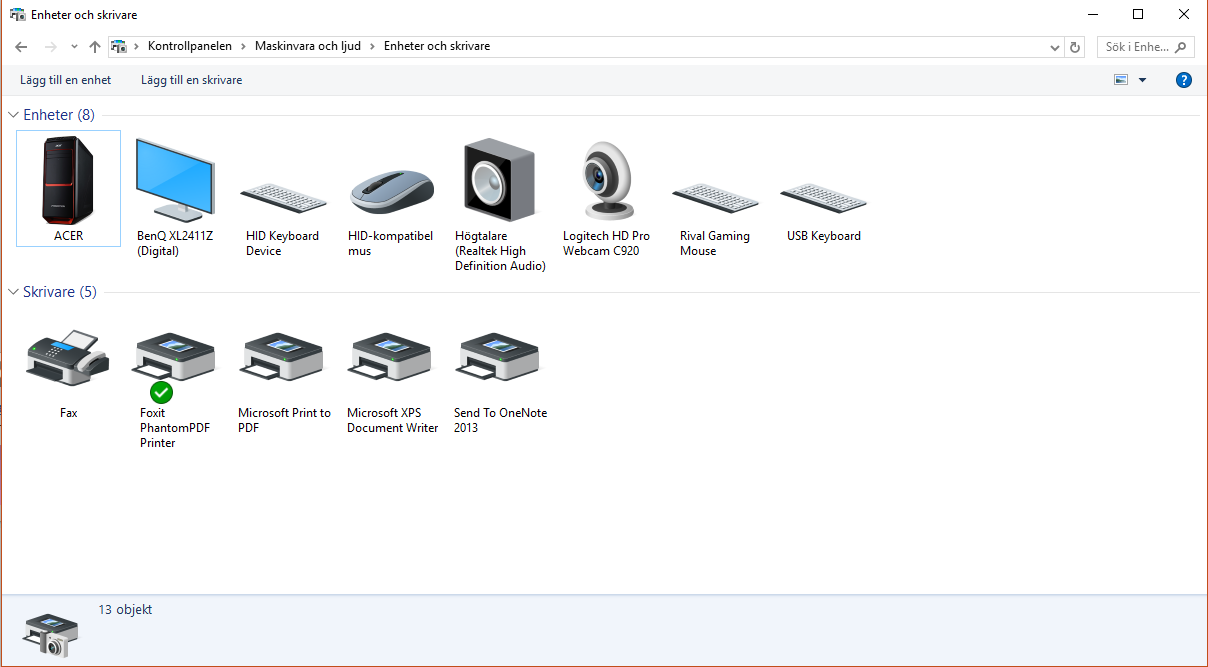Viewport: 1208px width, 667px height.
Task: Open the view options dropdown arrow
Action: (x=1142, y=80)
